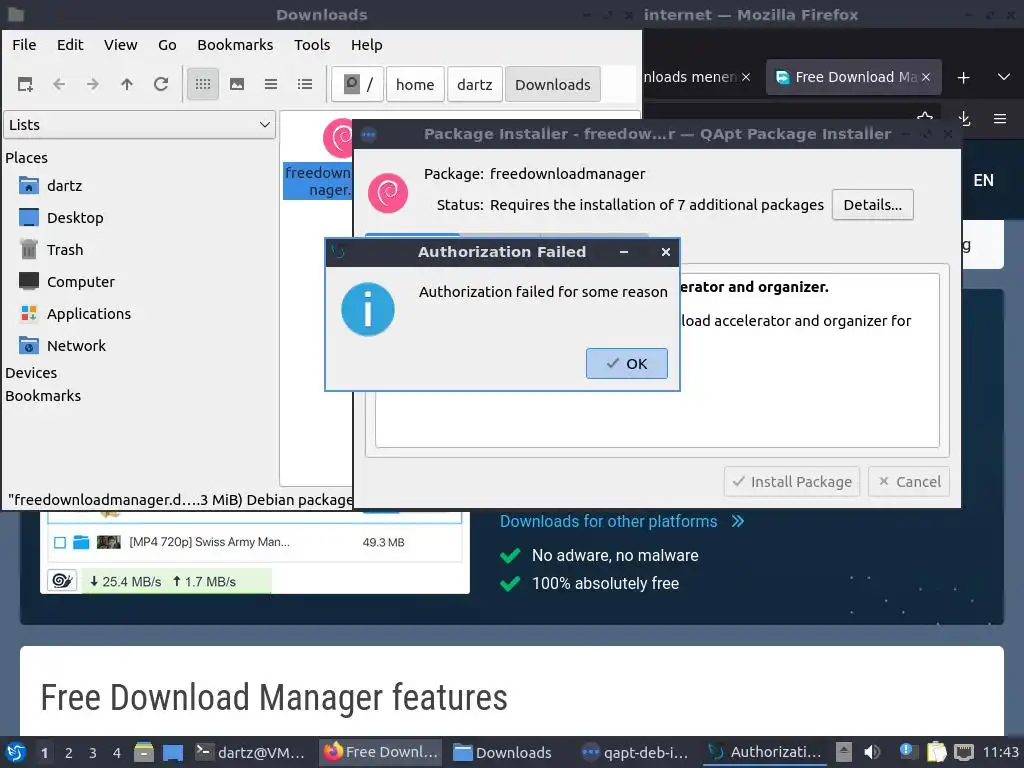Go forward in file manager
Image resolution: width=1024 pixels, height=768 pixels.
[x=93, y=84]
